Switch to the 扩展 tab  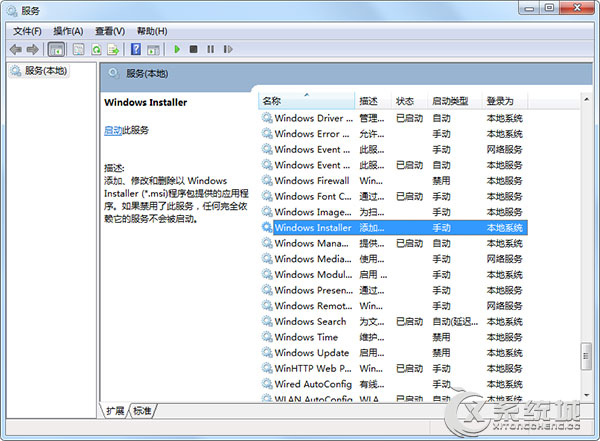(x=115, y=411)
